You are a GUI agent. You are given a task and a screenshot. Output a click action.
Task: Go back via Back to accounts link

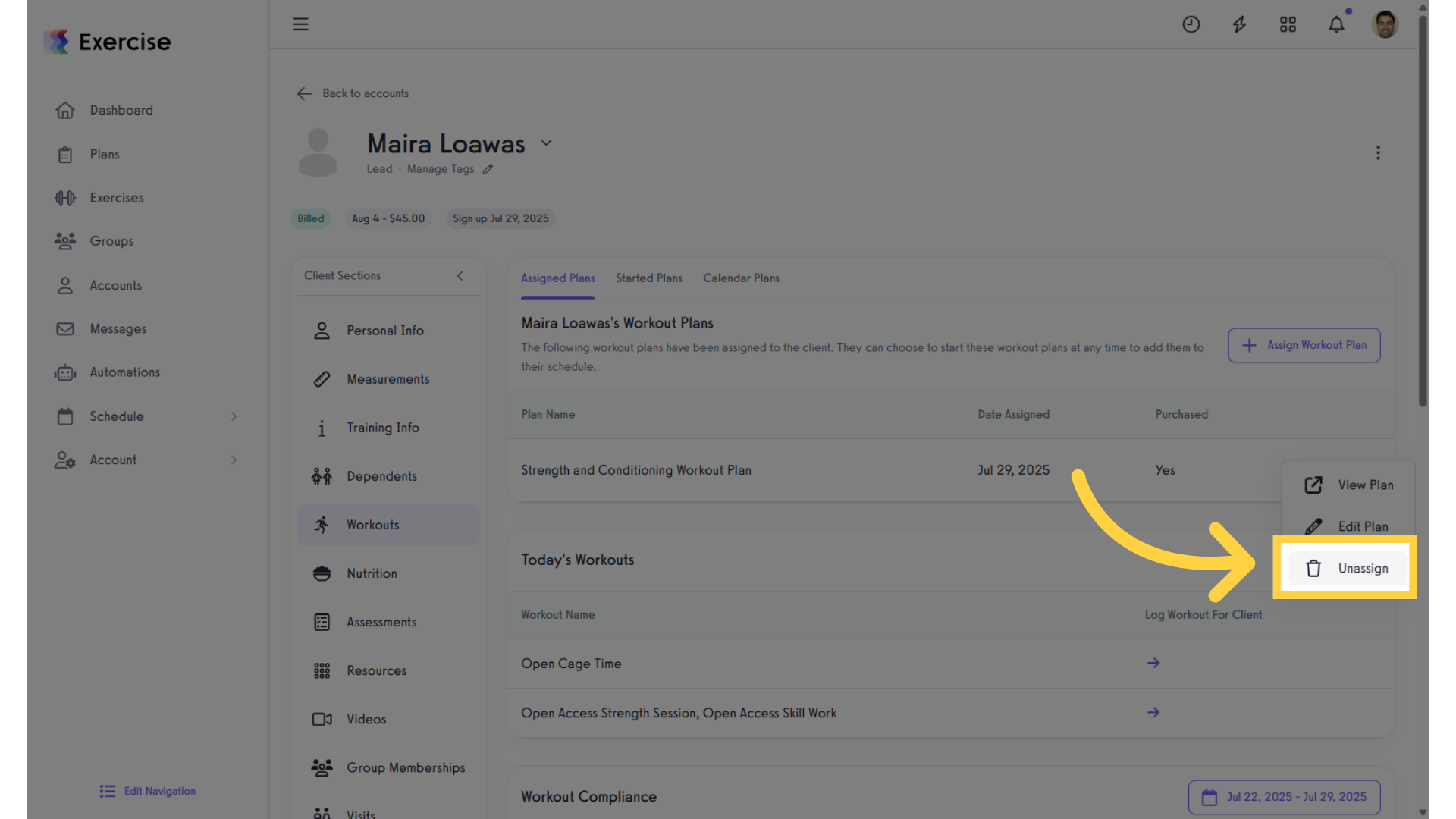(x=353, y=93)
